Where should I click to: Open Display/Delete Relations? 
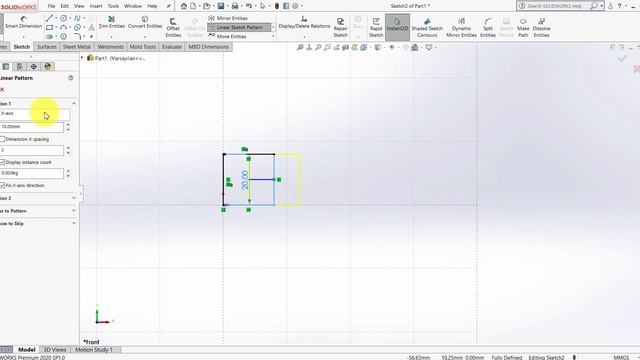coord(304,22)
